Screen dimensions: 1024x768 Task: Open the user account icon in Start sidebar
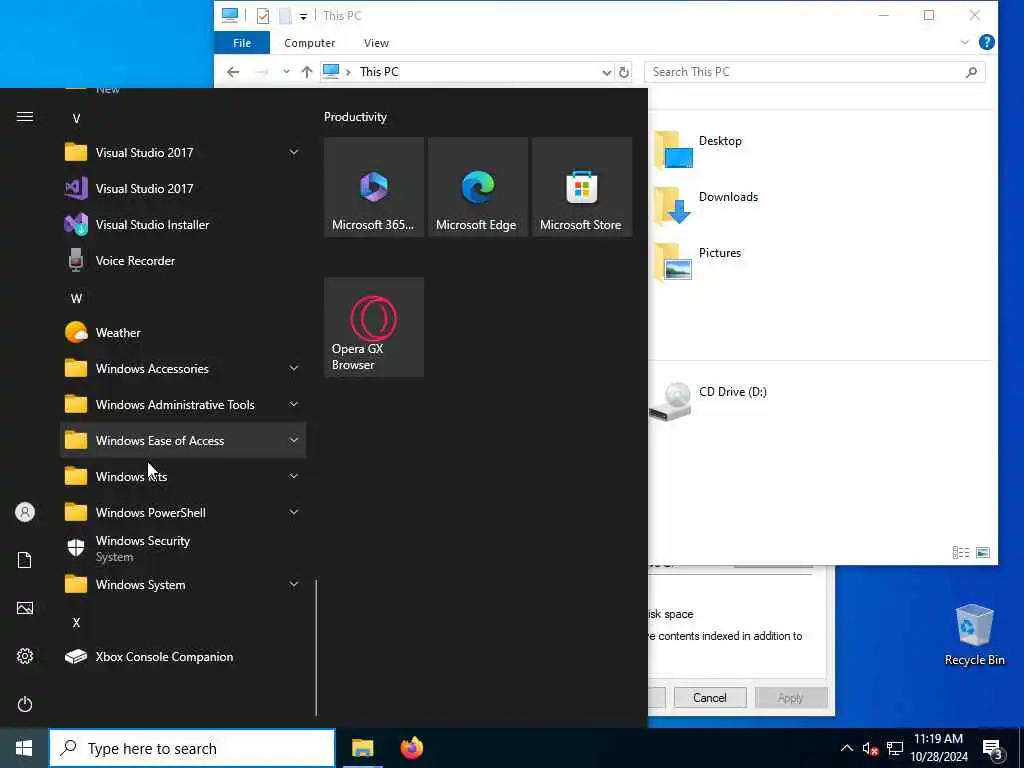(x=25, y=512)
